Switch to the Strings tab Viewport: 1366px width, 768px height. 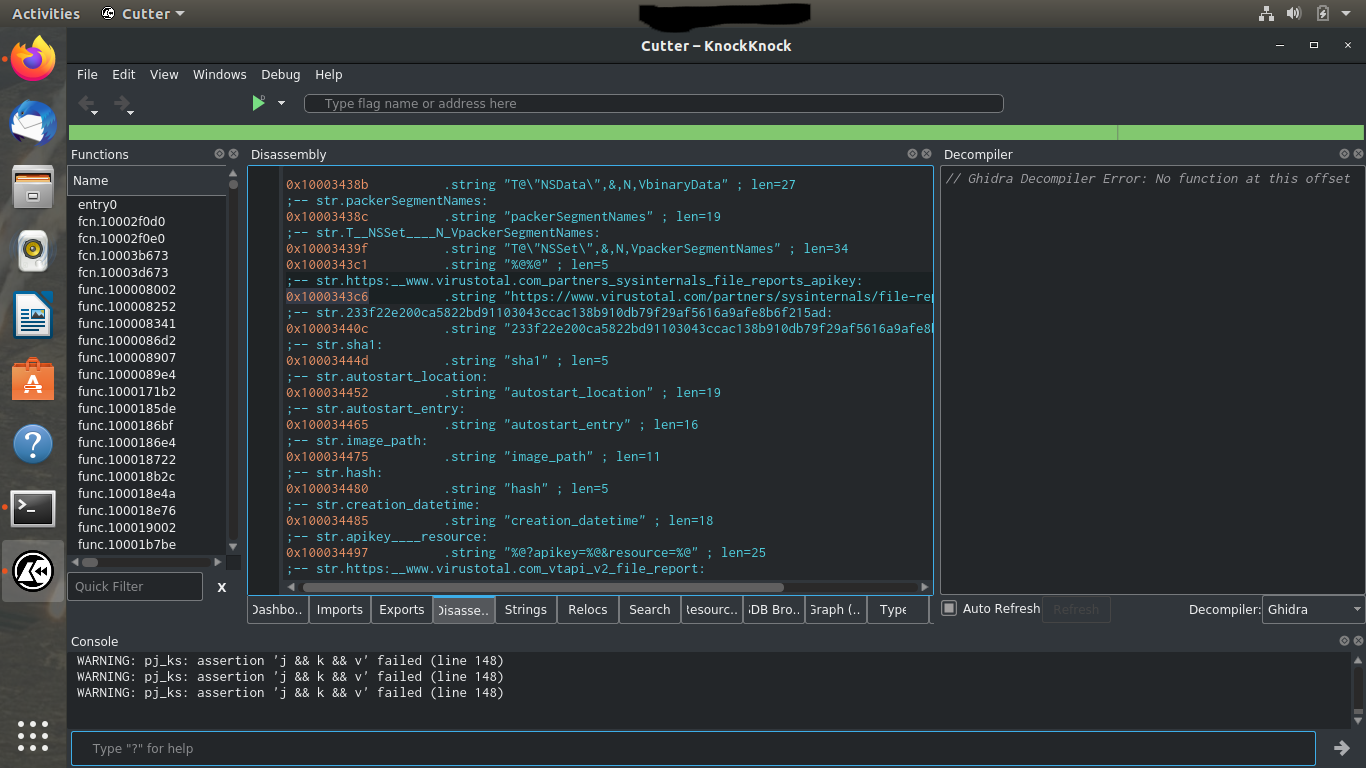click(526, 610)
